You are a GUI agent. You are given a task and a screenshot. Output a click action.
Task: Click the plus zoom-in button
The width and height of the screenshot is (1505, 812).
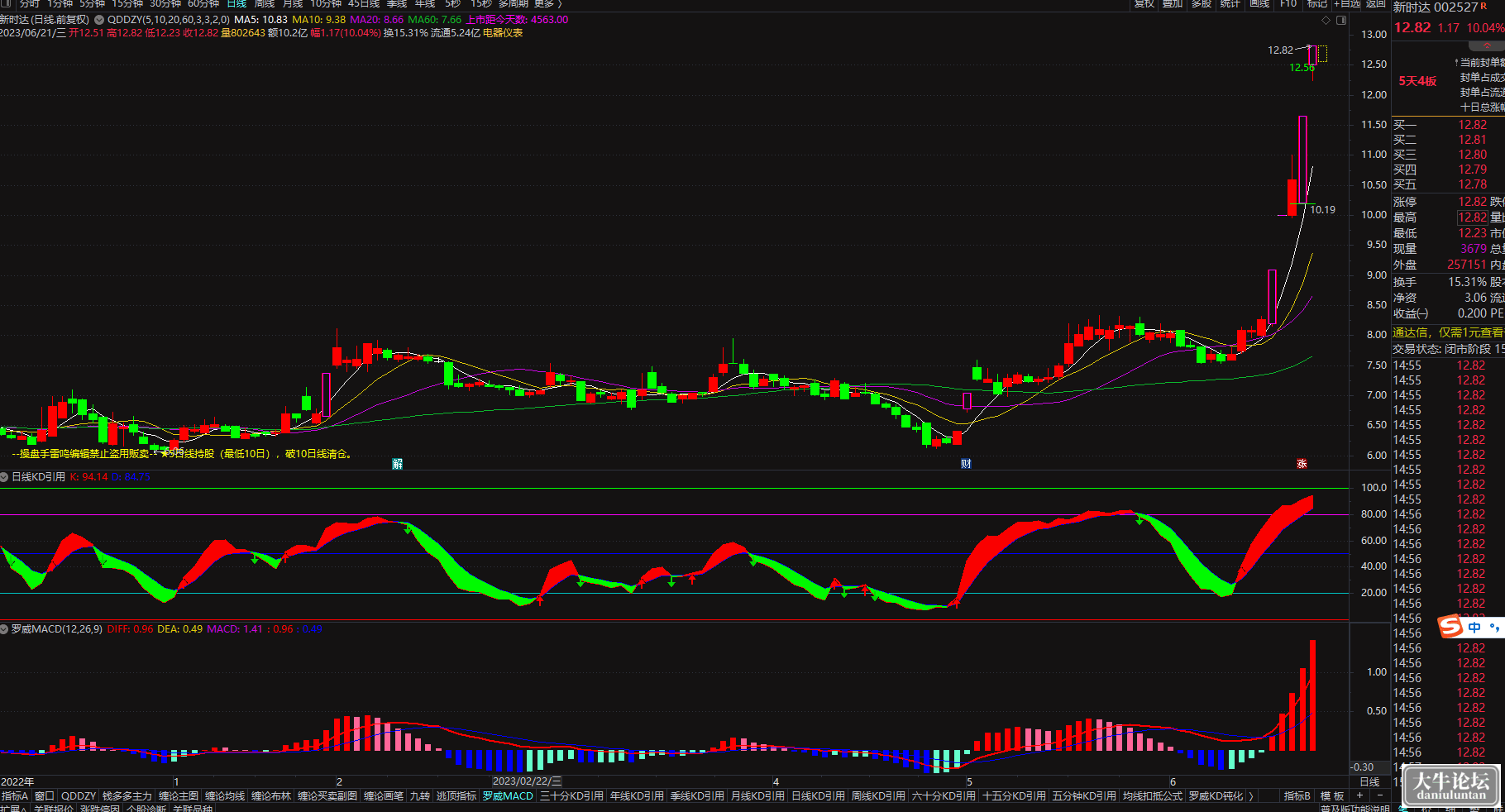pos(1359,795)
